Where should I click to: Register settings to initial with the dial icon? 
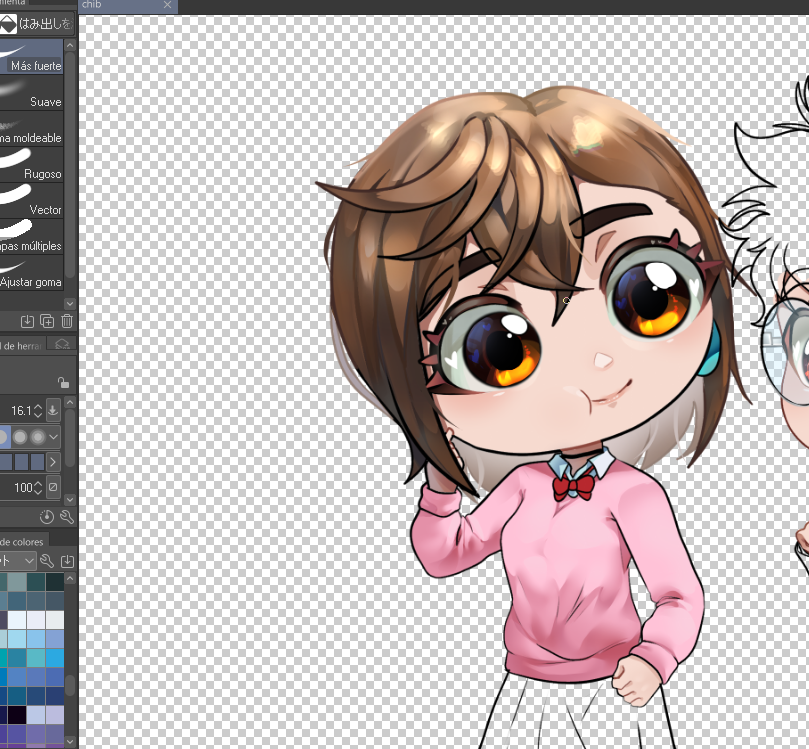pos(45,515)
